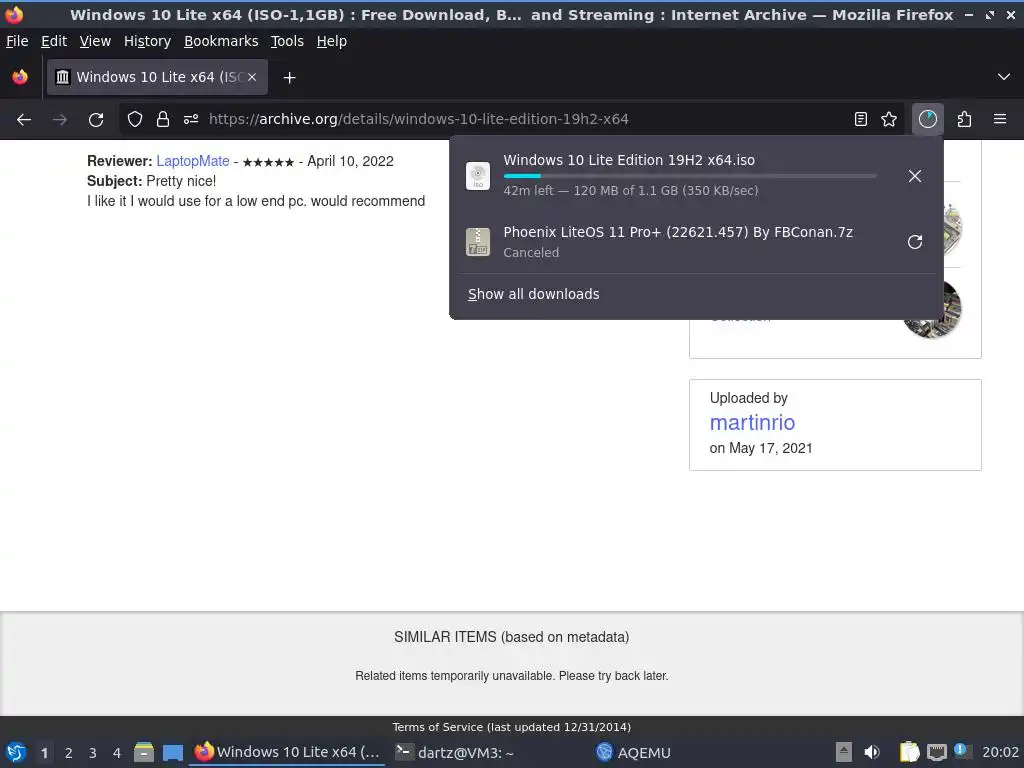The height and width of the screenshot is (768, 1024).
Task: Open the clipboard manager tray icon
Action: click(909, 752)
